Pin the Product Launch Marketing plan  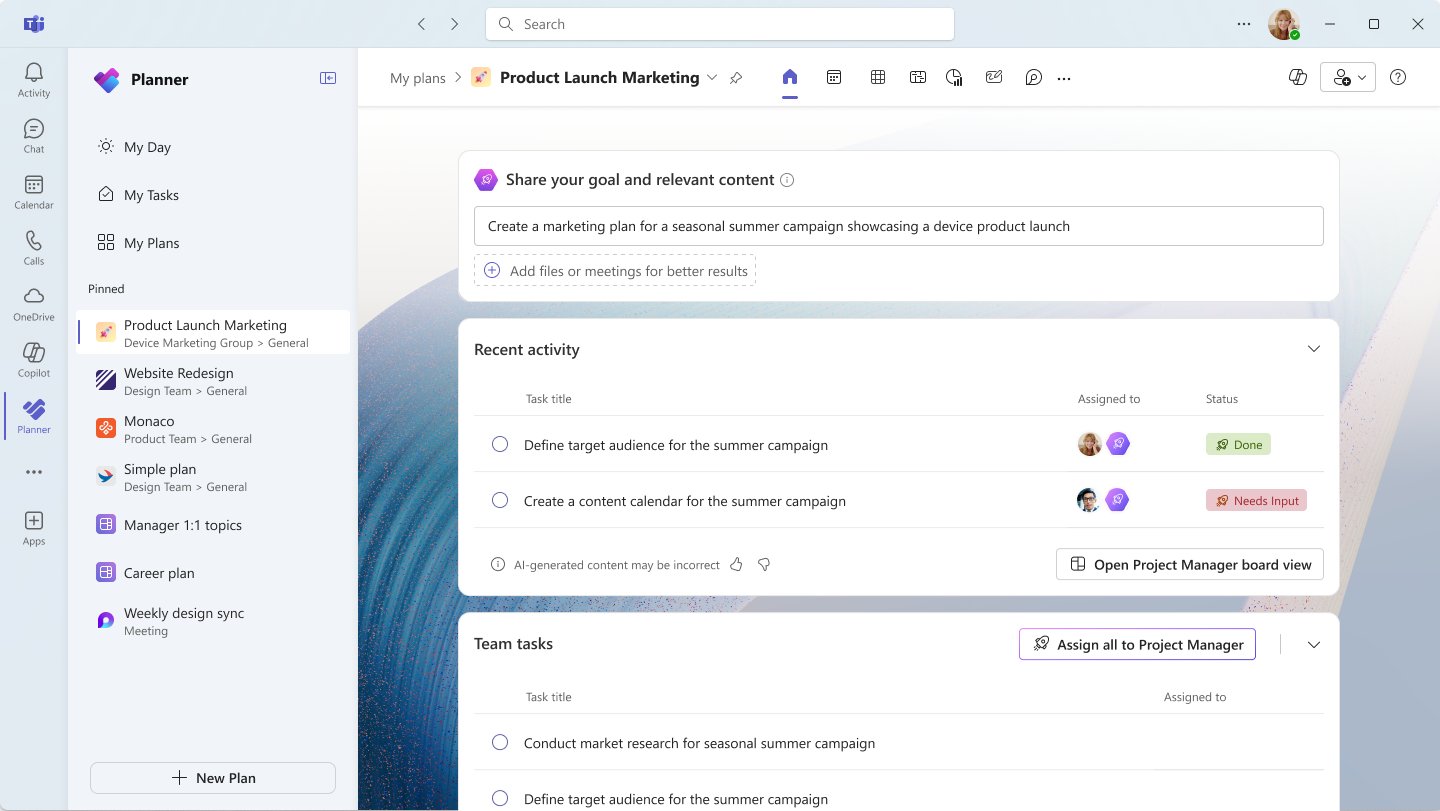pos(736,78)
